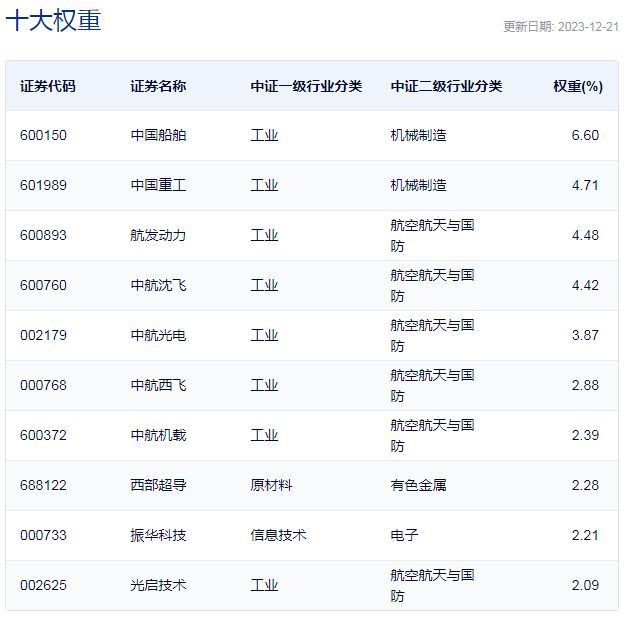Select security name 光启技术

[x=158, y=586]
